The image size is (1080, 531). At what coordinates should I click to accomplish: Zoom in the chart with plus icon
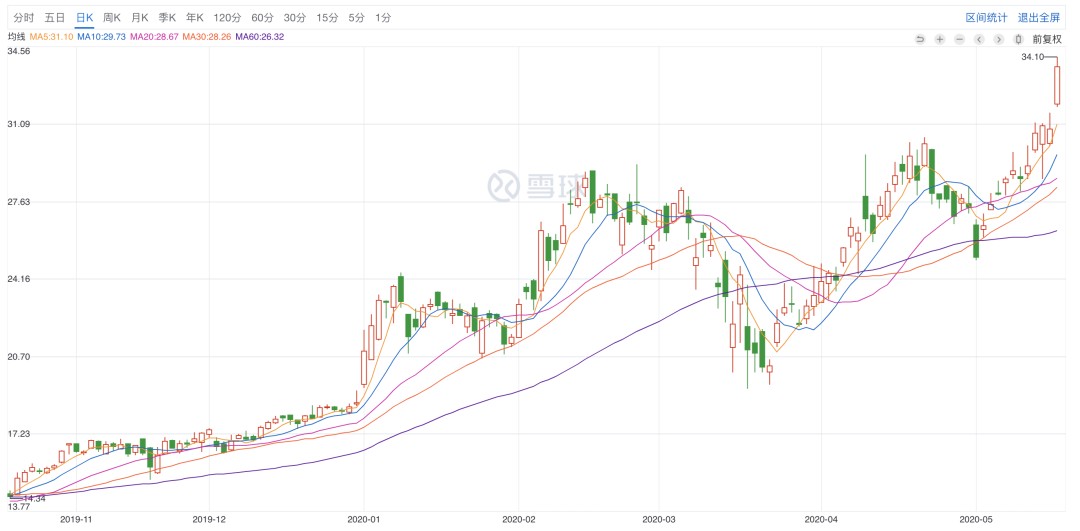click(939, 39)
